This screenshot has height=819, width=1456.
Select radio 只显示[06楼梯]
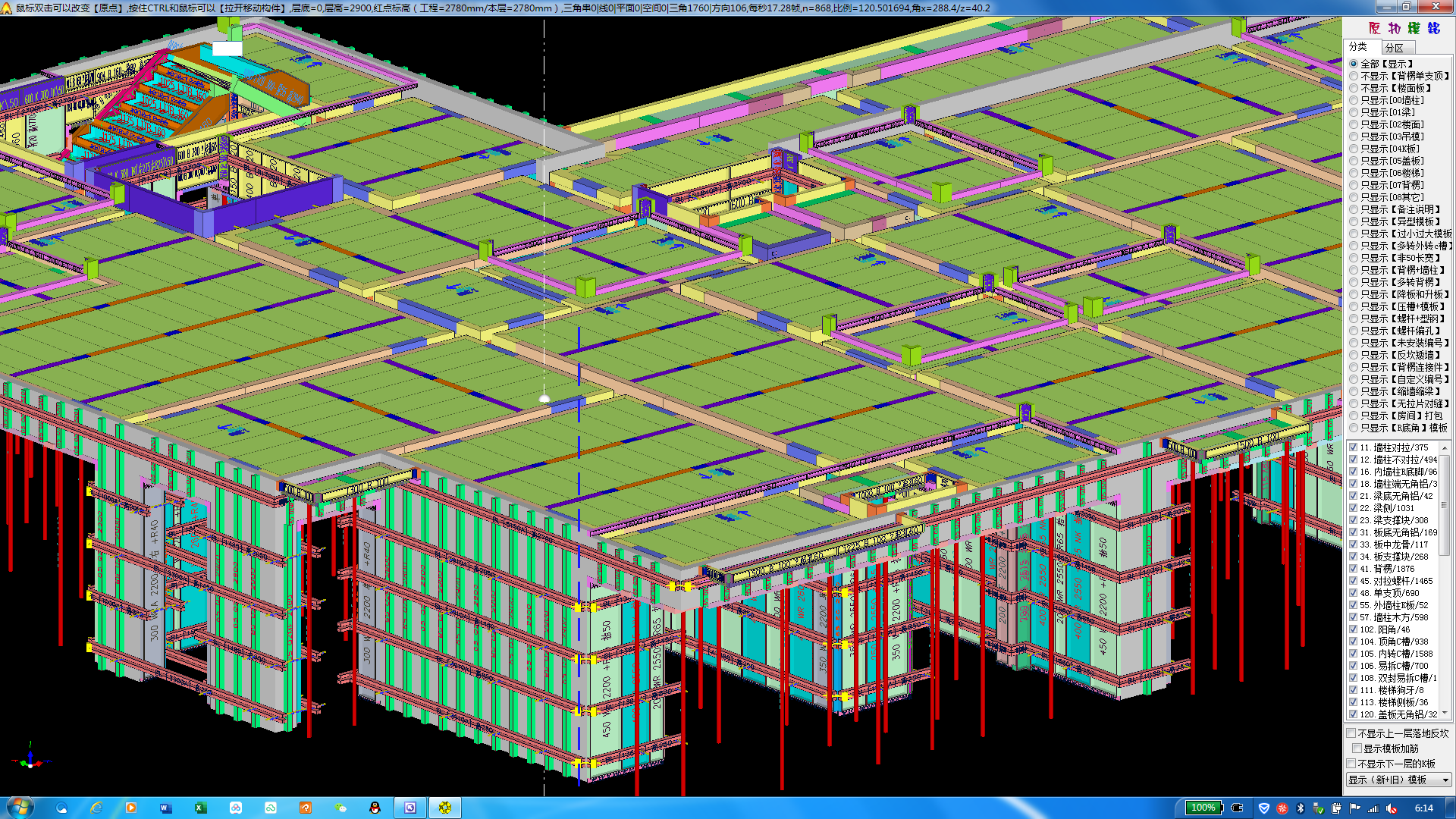tap(1354, 173)
